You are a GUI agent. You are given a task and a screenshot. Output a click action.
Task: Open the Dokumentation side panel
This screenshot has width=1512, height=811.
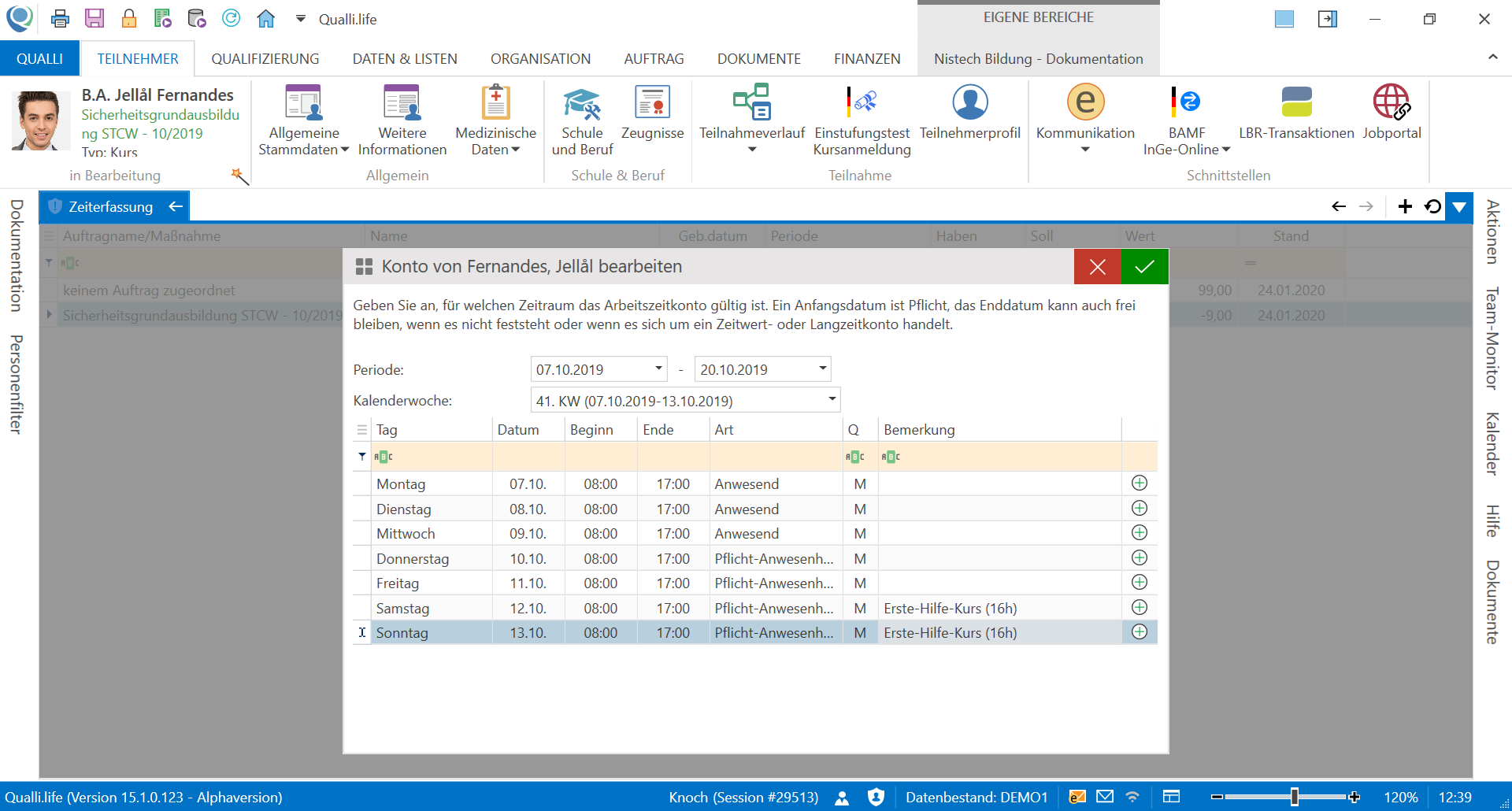(x=16, y=256)
